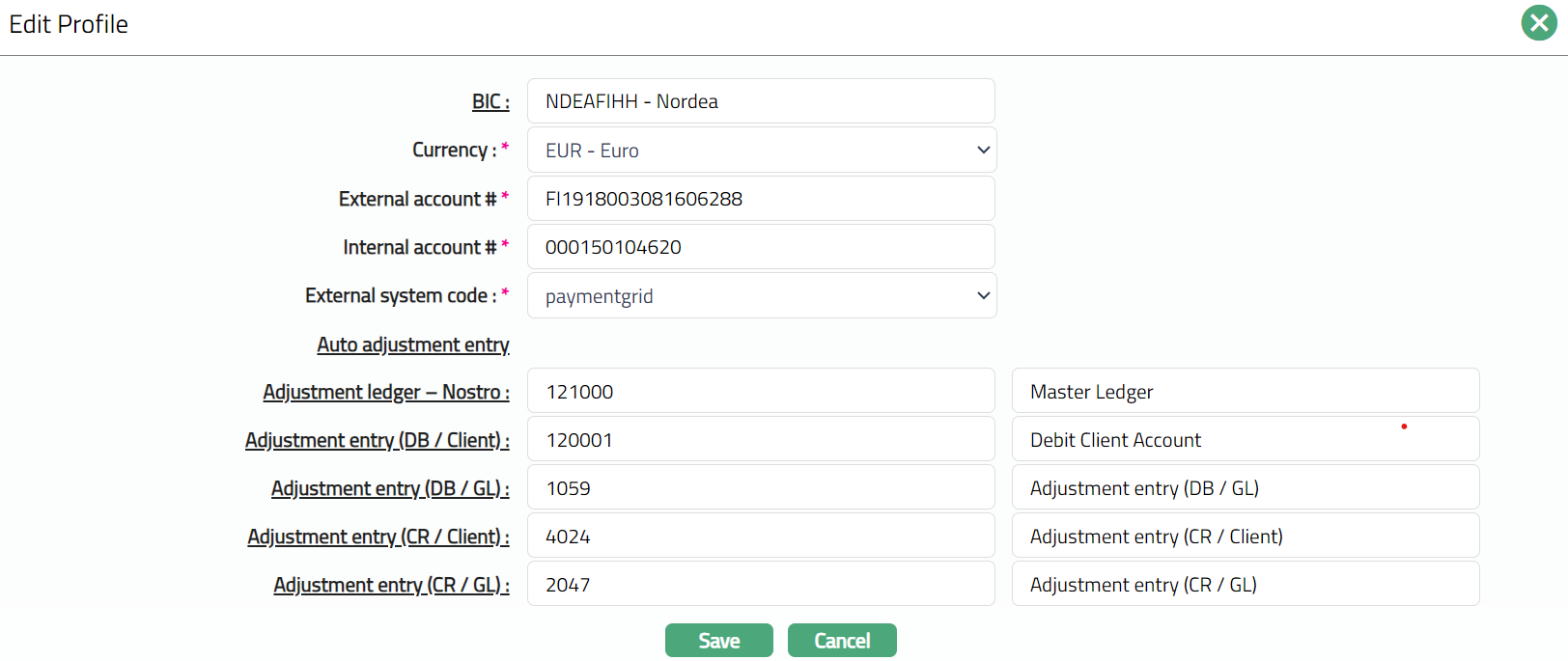
Task: Click the External account number field
Action: point(761,199)
